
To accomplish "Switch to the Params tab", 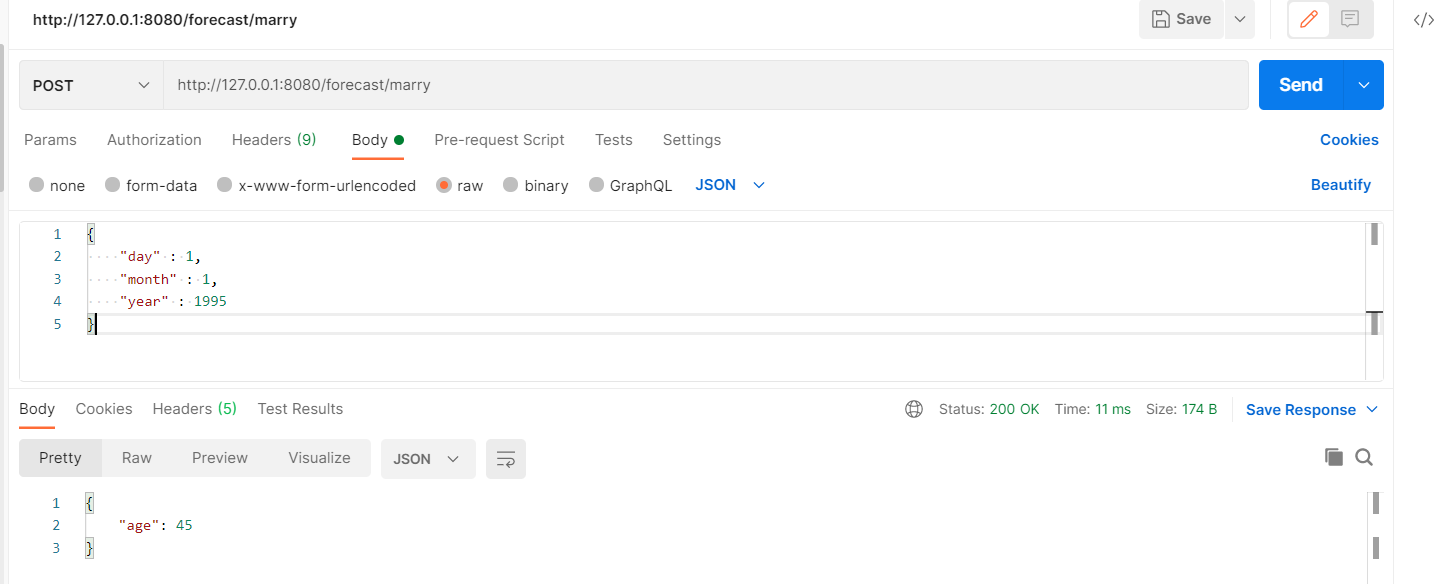I will tap(50, 140).
